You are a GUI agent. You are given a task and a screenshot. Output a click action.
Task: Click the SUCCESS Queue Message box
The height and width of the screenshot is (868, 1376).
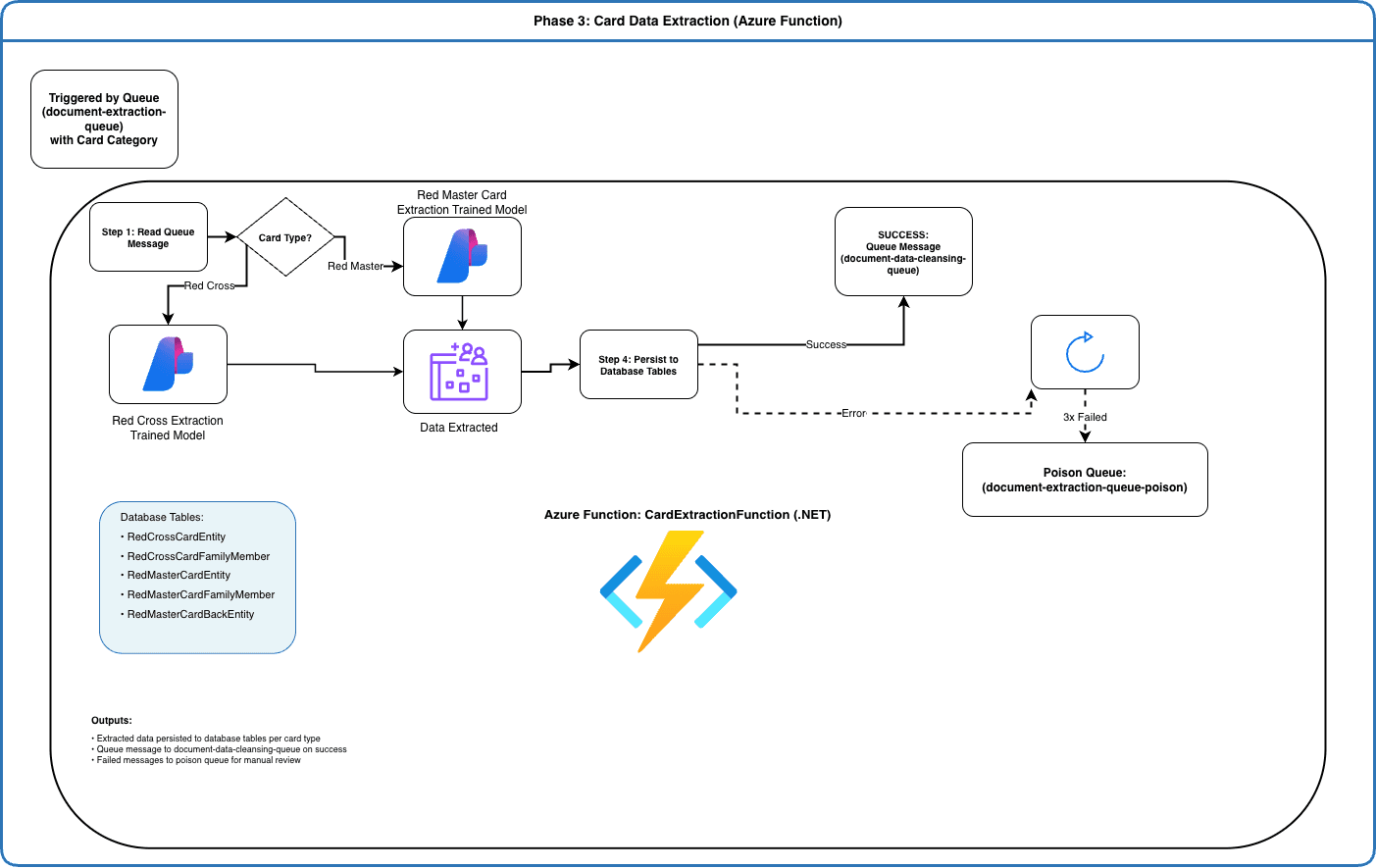903,252
